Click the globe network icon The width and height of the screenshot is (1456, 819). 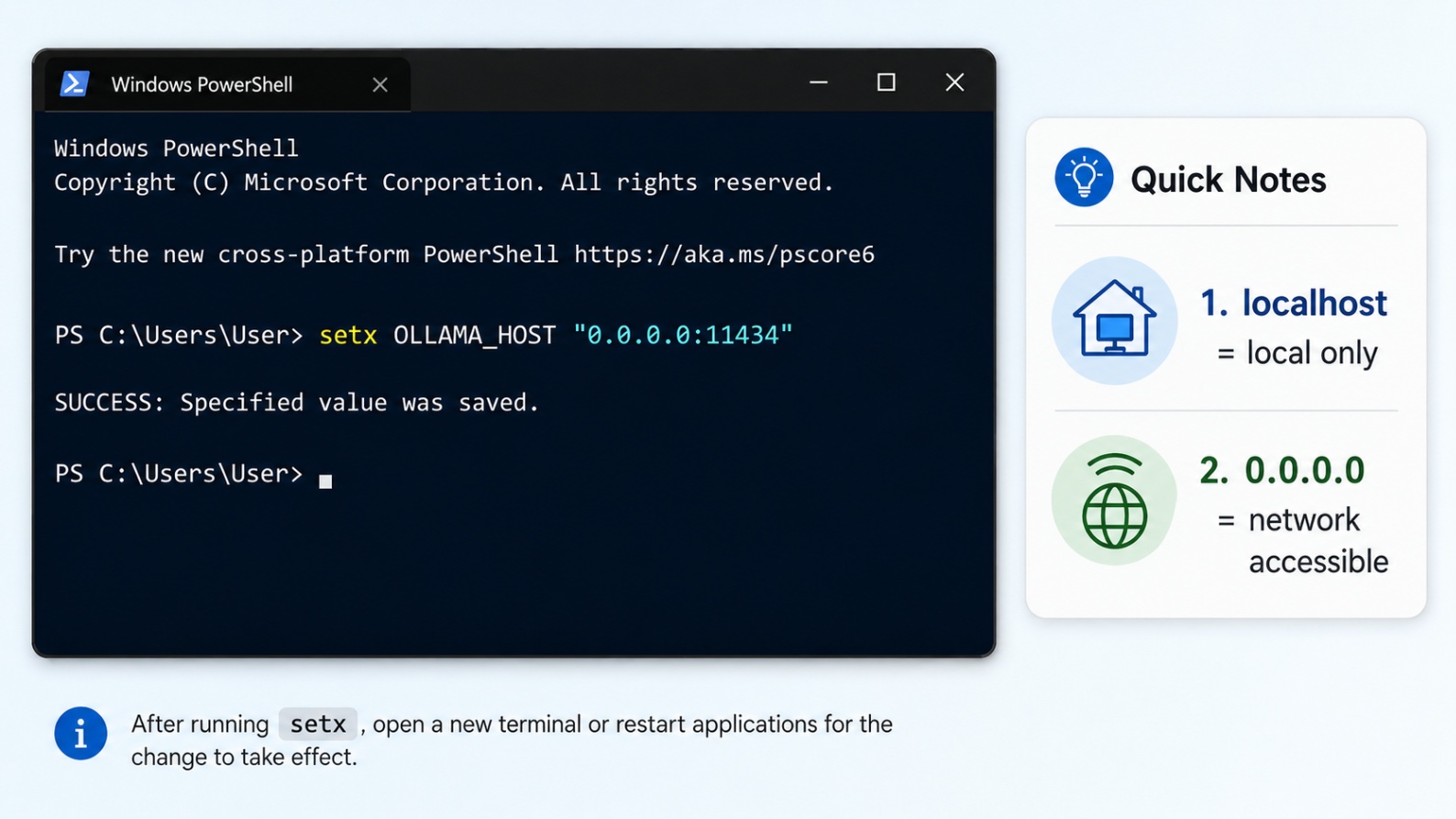(x=1114, y=500)
